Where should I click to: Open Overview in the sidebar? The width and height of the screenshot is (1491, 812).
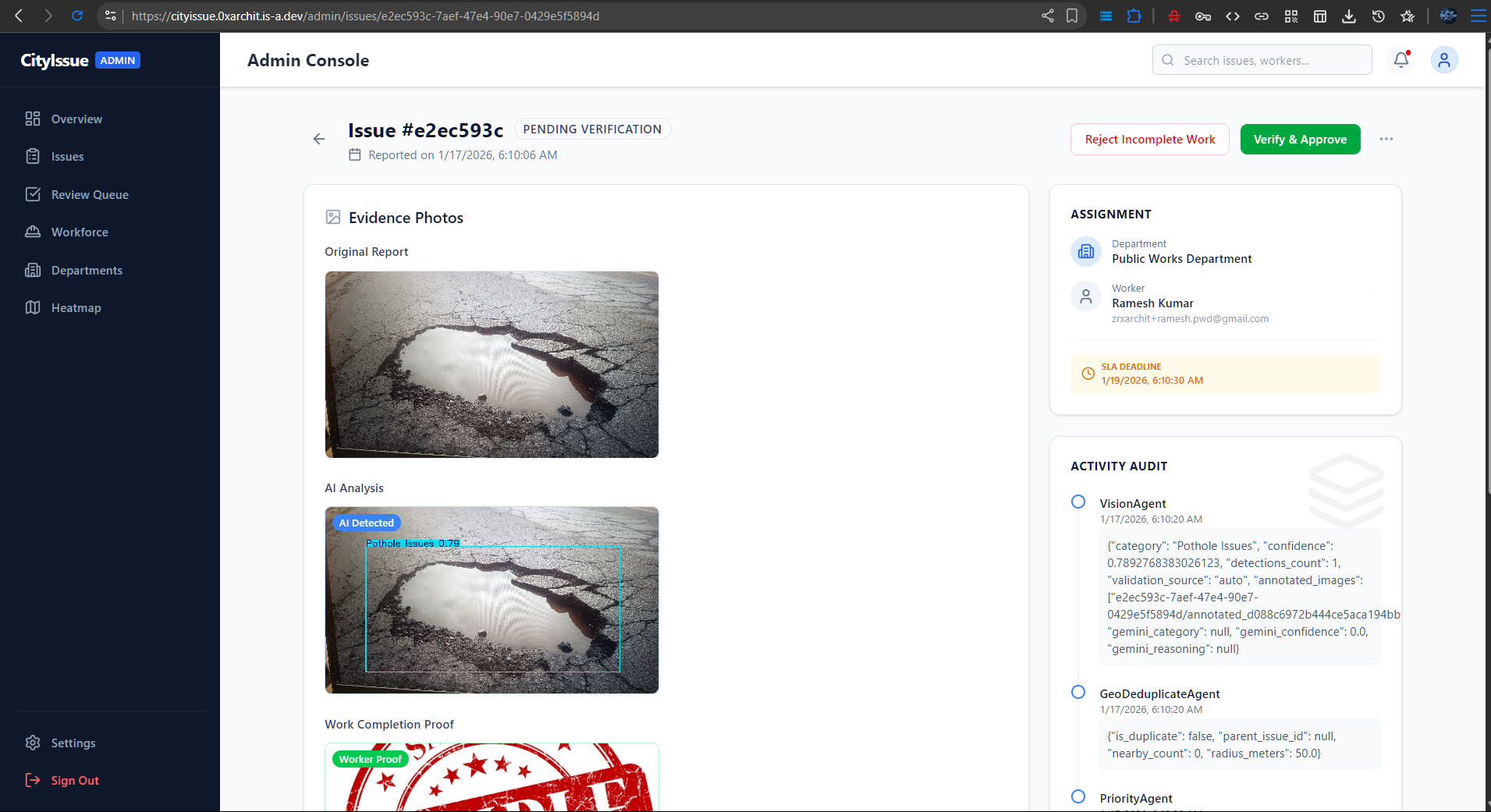pyautogui.click(x=76, y=119)
